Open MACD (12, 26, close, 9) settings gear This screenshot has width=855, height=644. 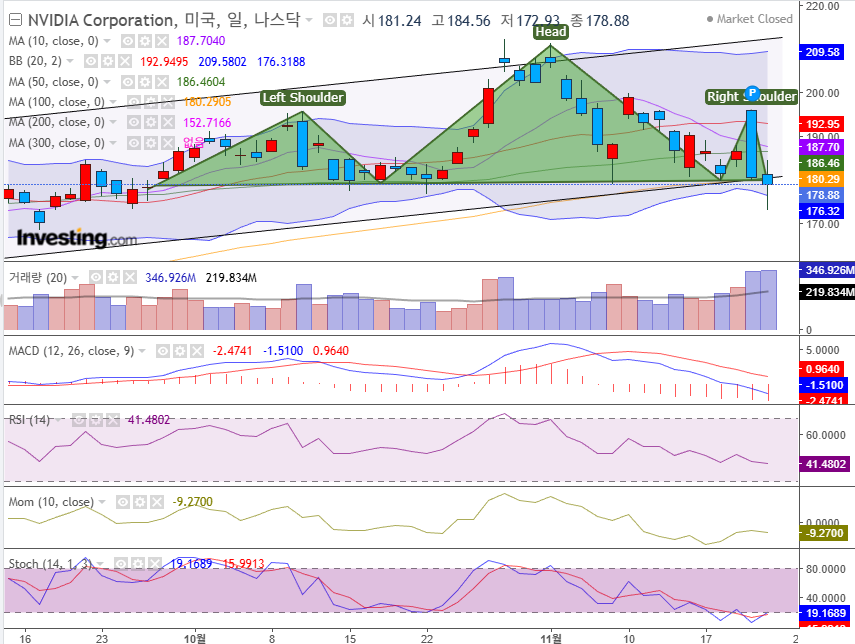click(180, 351)
